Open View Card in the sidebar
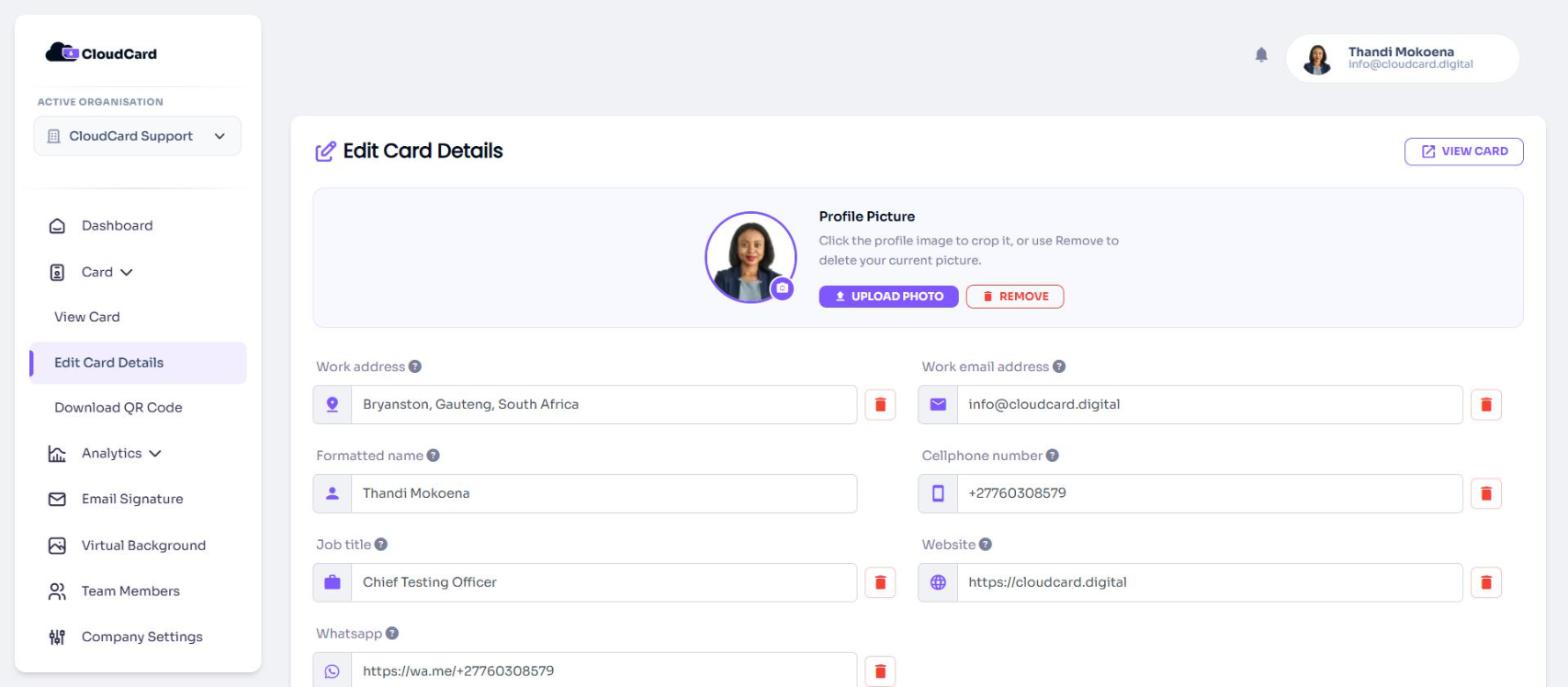The image size is (1568, 687). point(87,317)
